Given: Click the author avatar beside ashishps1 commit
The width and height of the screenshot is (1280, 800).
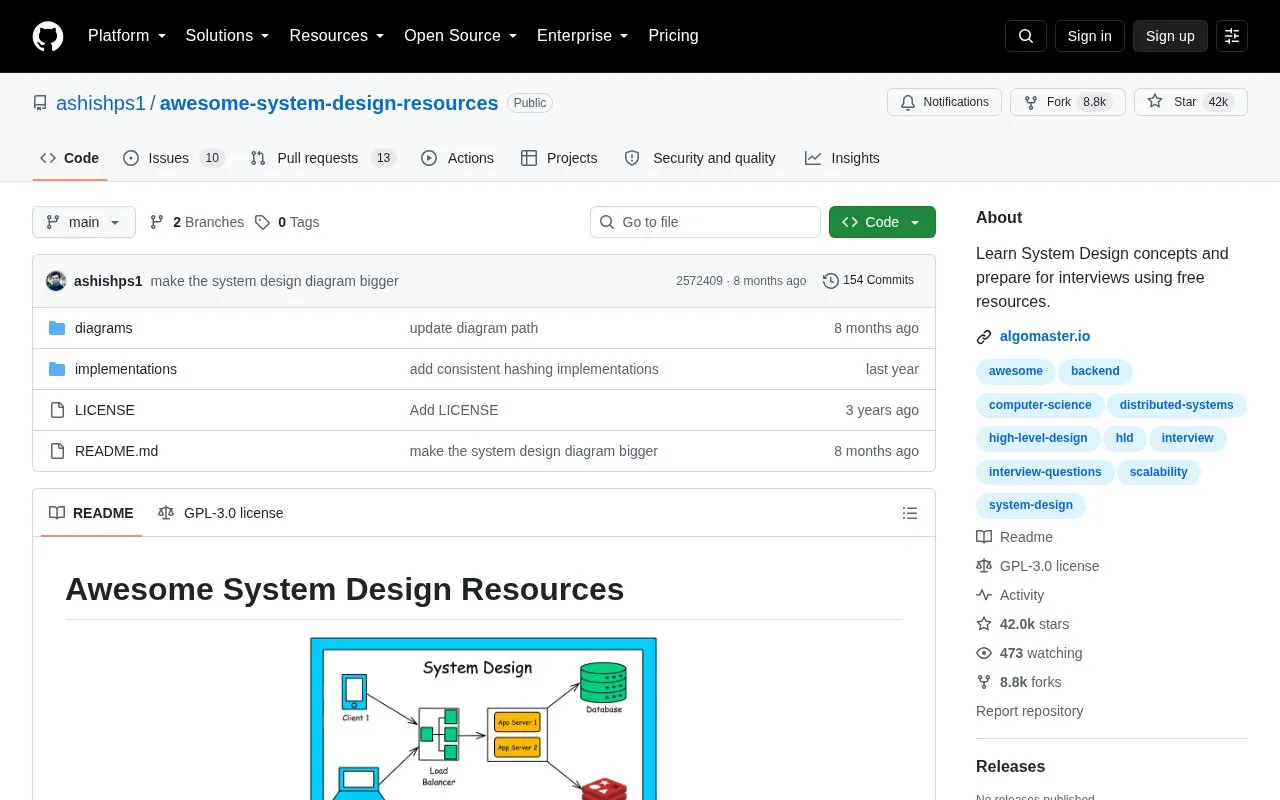Looking at the screenshot, I should click(x=56, y=281).
